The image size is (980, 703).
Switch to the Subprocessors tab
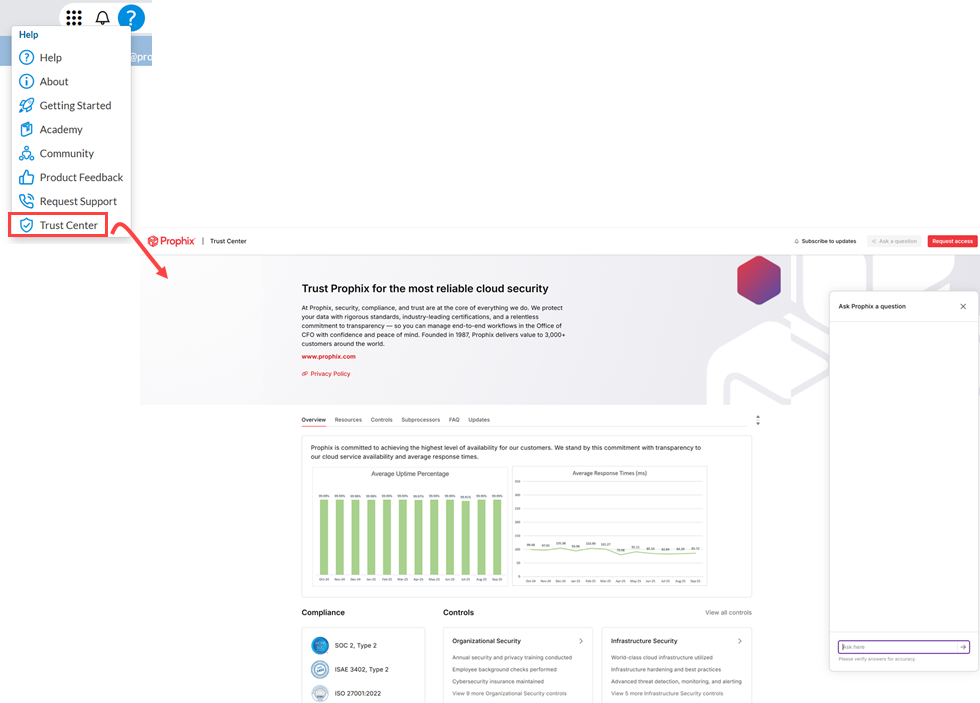420,420
